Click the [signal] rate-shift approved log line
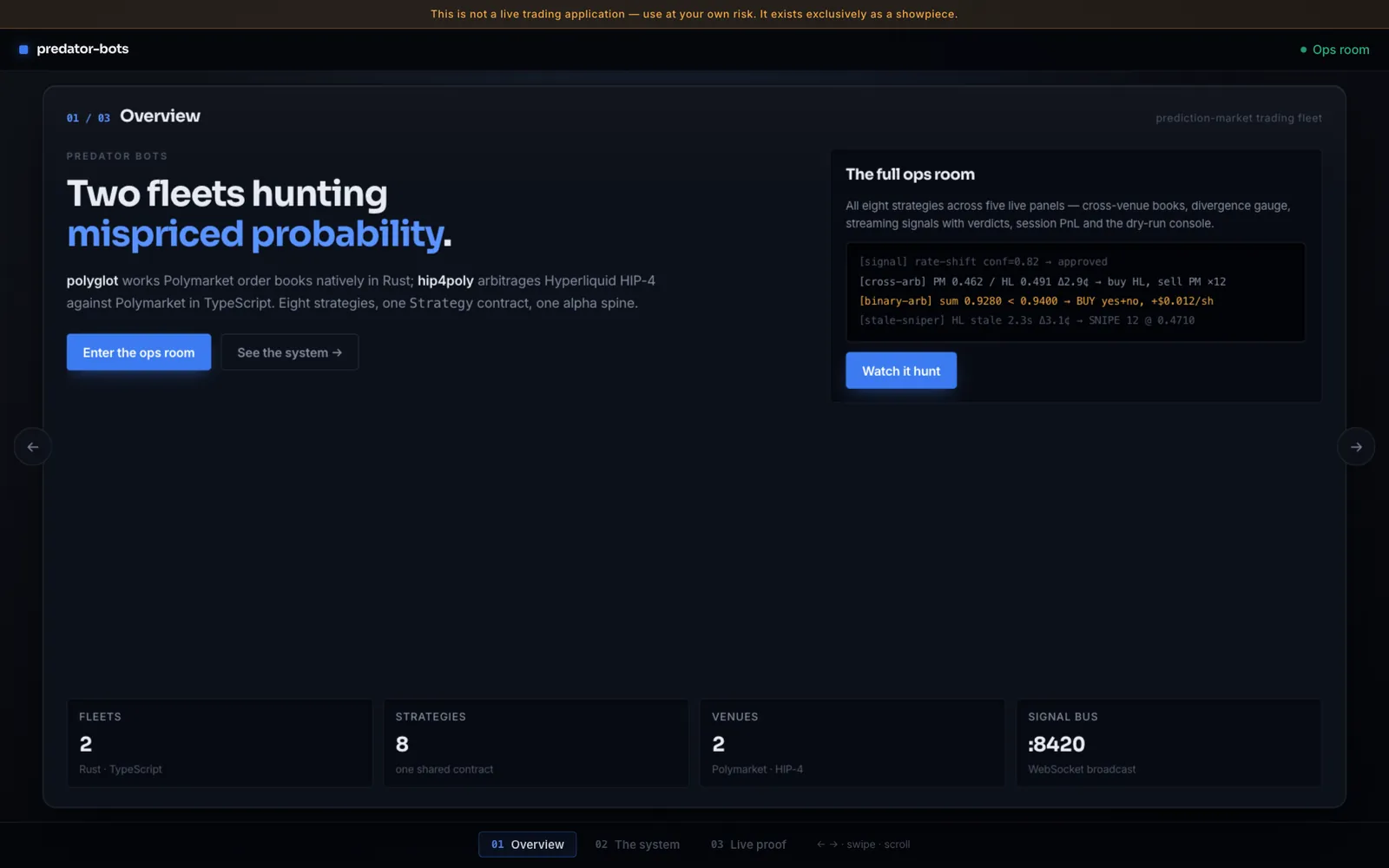 [x=983, y=261]
